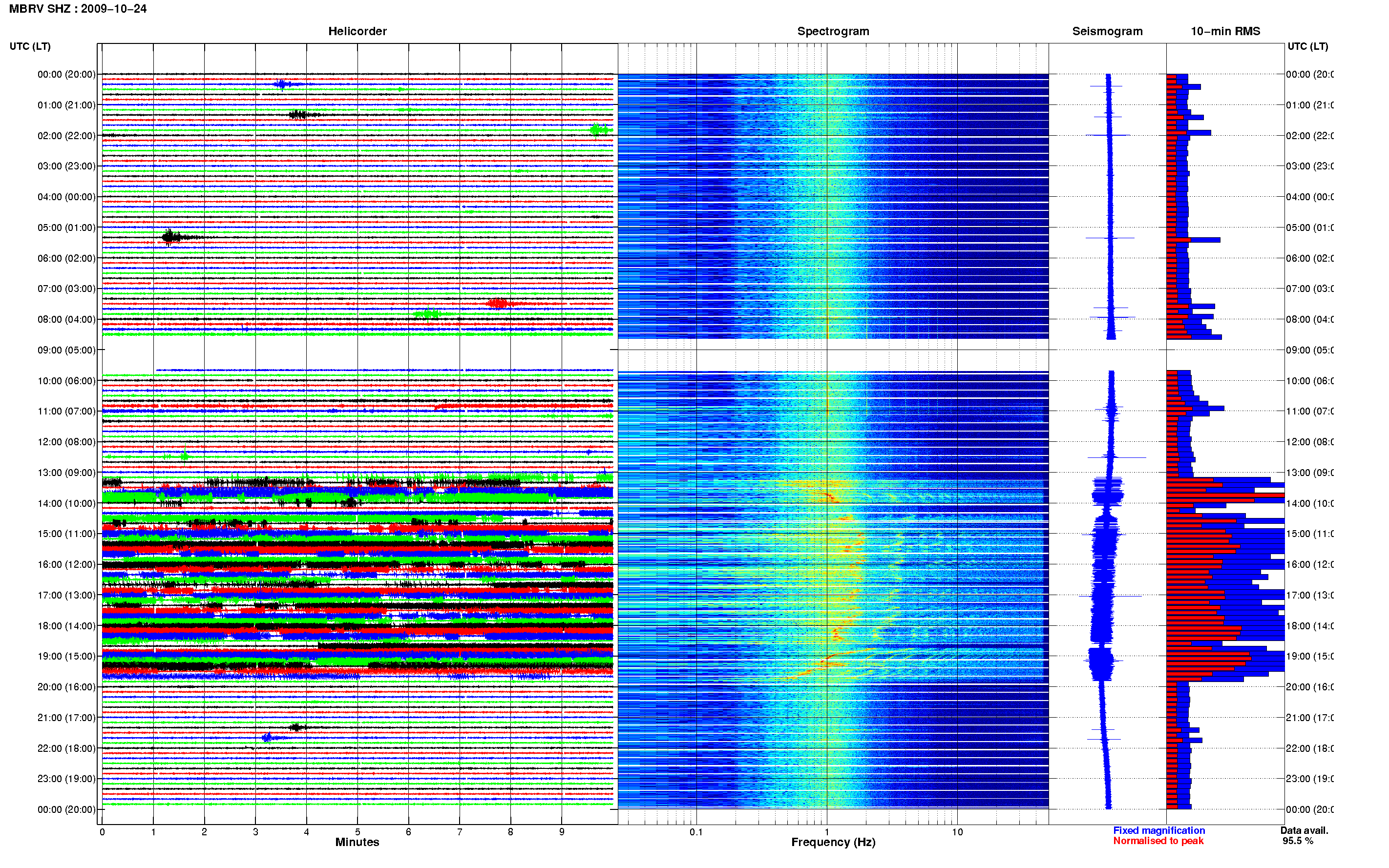Click left time label 10:00 (06:00)
Viewport: 1389px width, 868px height.
(x=66, y=381)
